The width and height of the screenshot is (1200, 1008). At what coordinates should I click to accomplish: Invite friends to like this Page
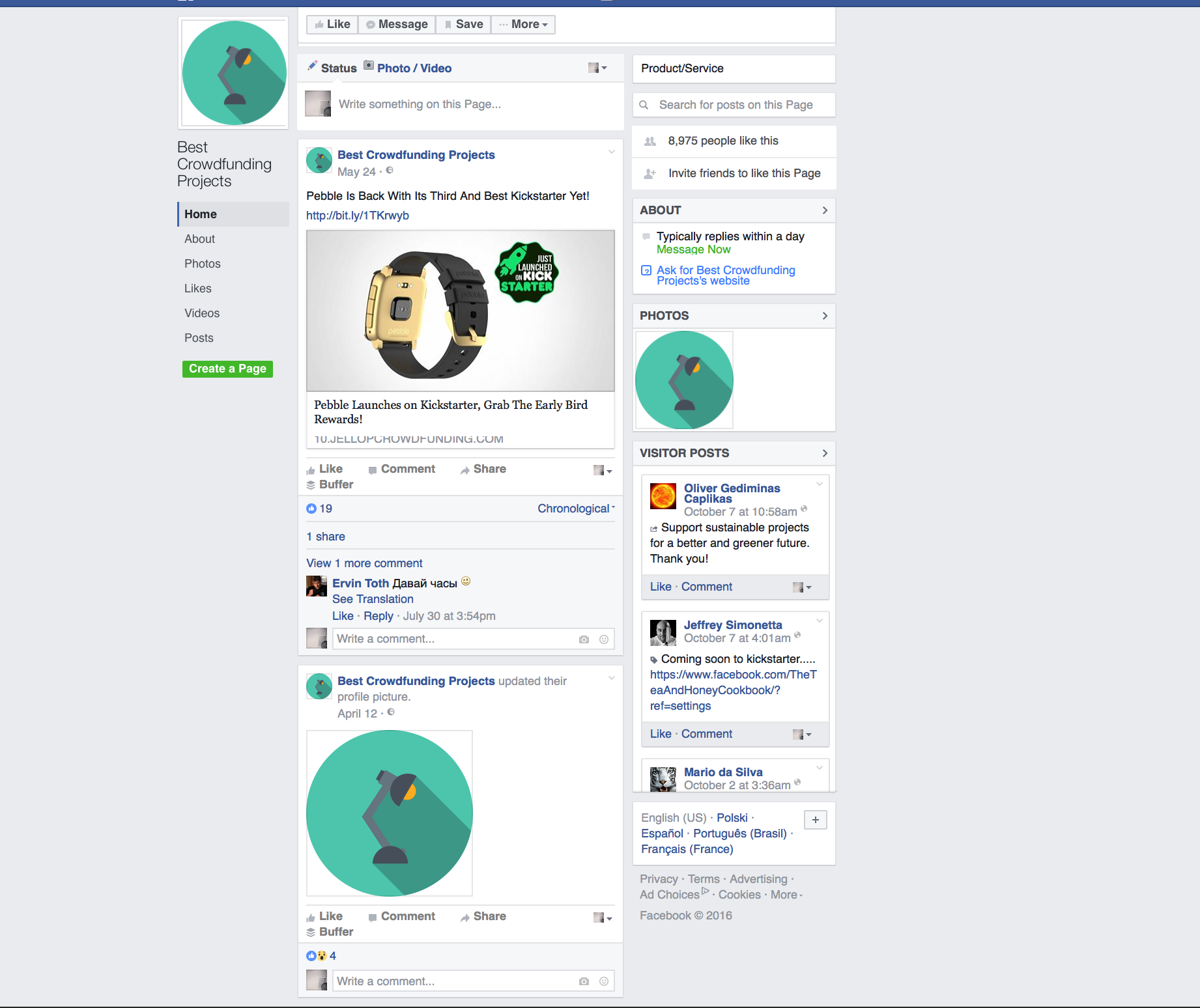tap(734, 173)
